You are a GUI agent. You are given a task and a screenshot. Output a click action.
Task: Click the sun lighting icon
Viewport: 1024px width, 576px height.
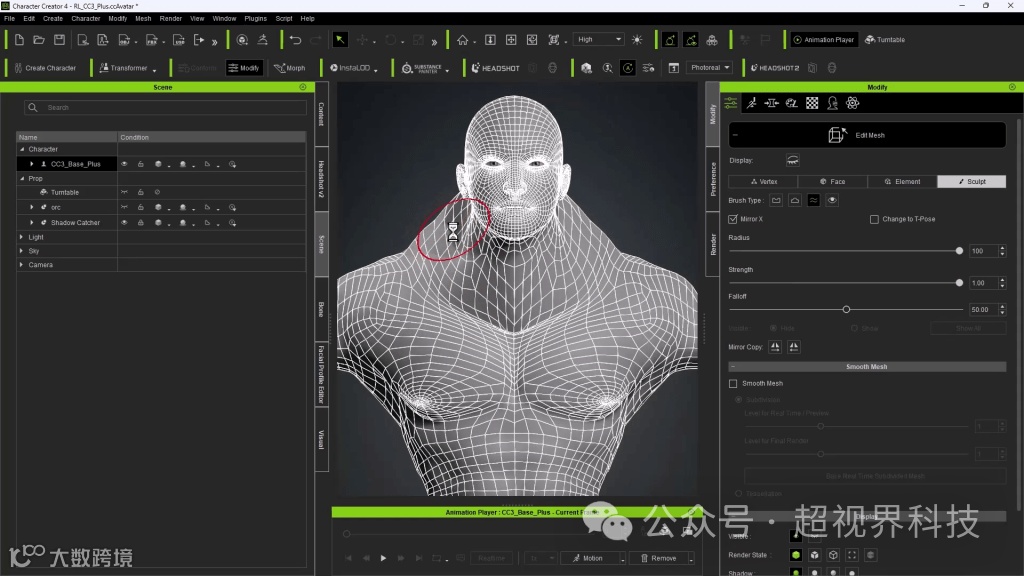click(637, 40)
